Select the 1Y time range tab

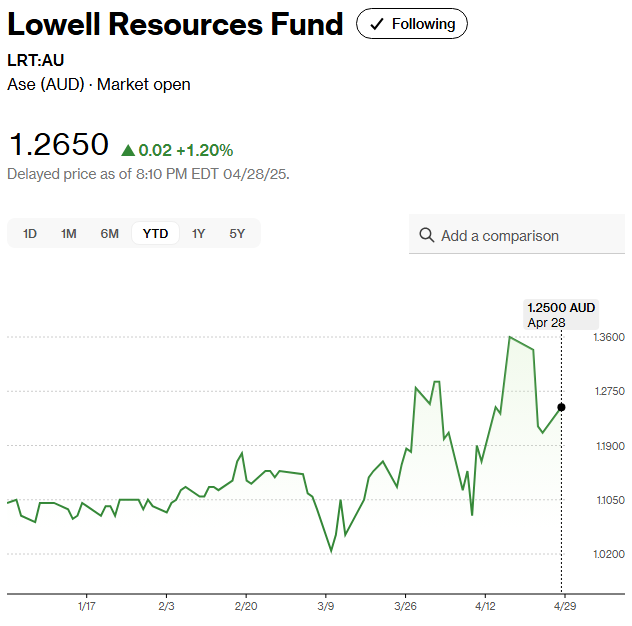[x=198, y=233]
